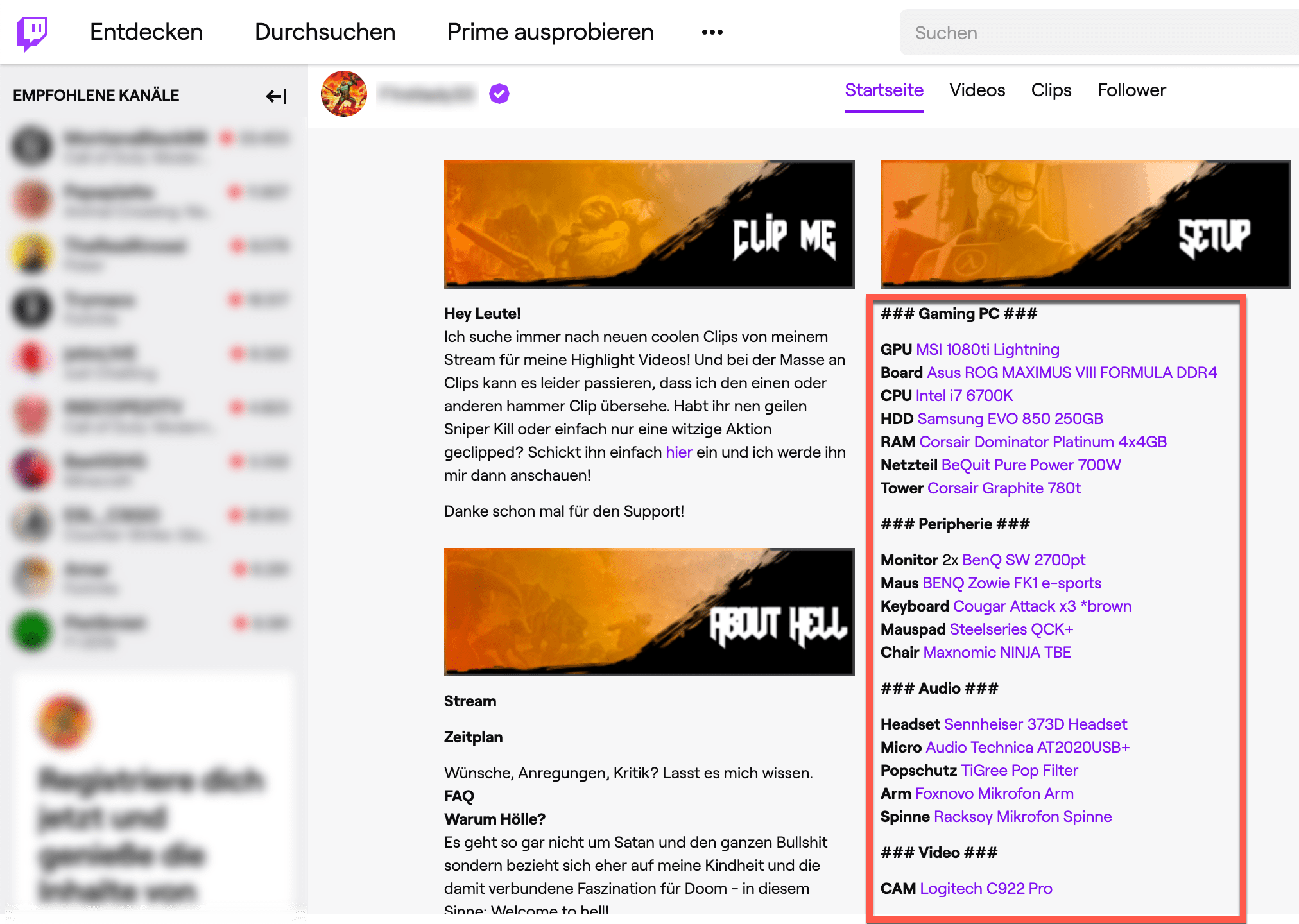Screen dimensions: 1299x924
Task: Open Intel i7 6700K link
Action: [964, 396]
